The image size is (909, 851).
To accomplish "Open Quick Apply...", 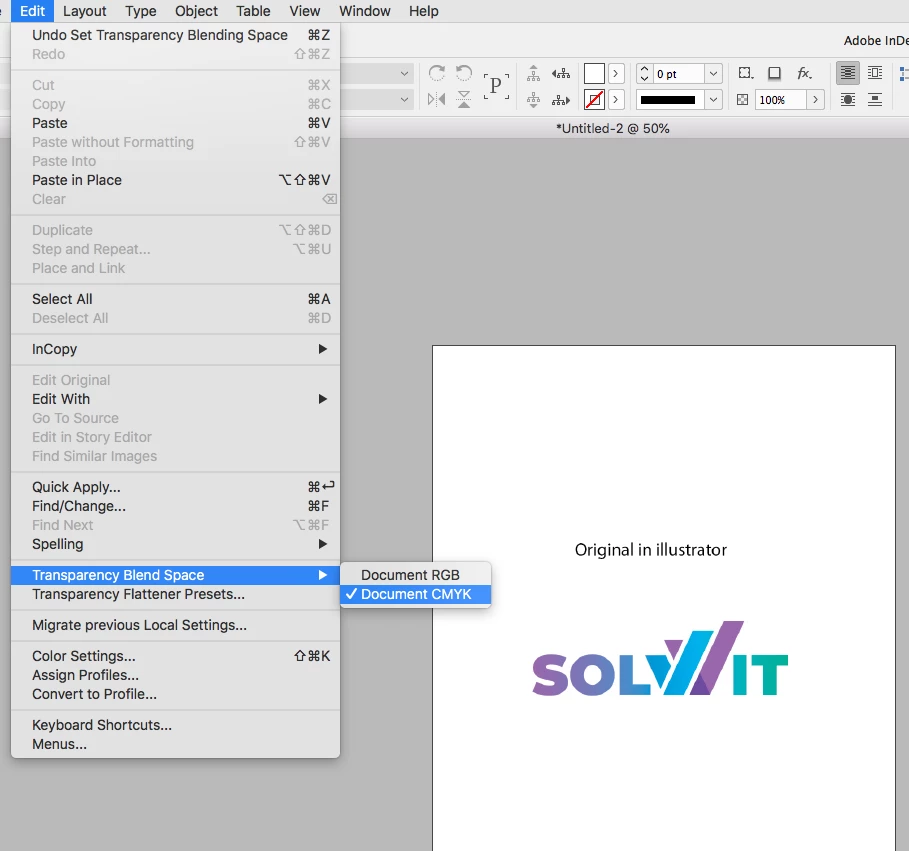I will (175, 487).
